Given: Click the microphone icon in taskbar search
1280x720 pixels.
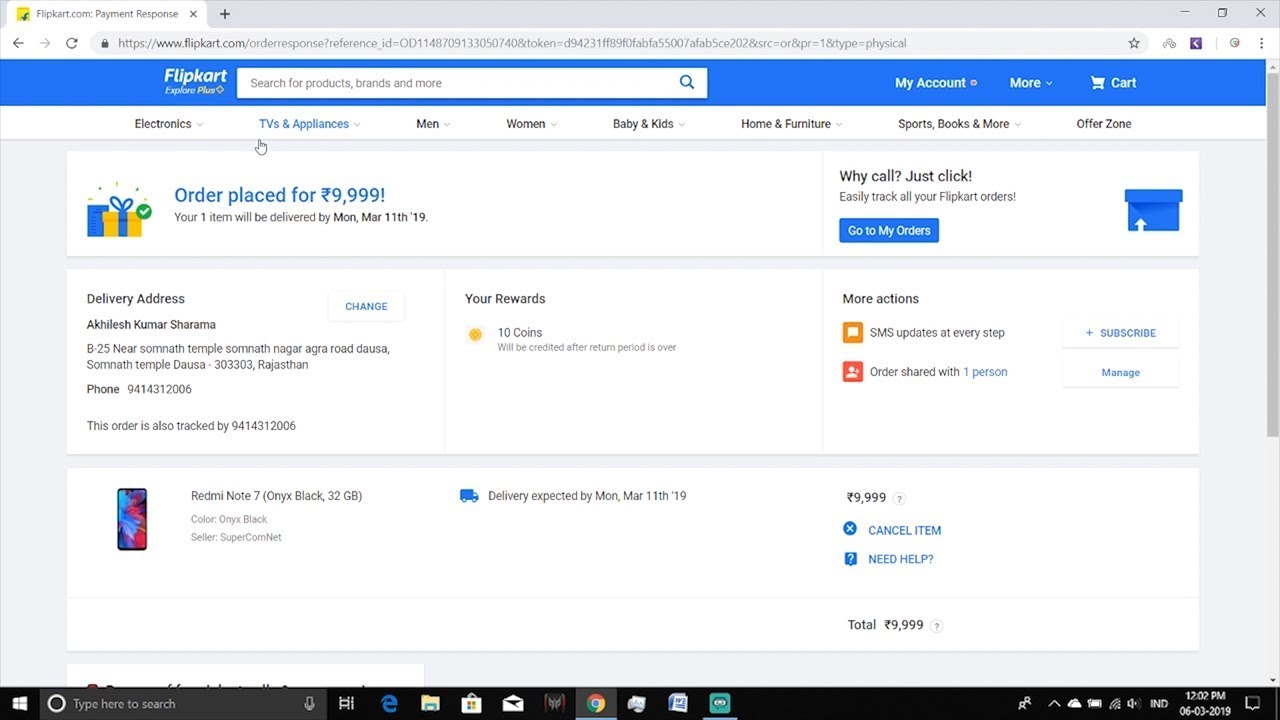Looking at the screenshot, I should (x=309, y=704).
